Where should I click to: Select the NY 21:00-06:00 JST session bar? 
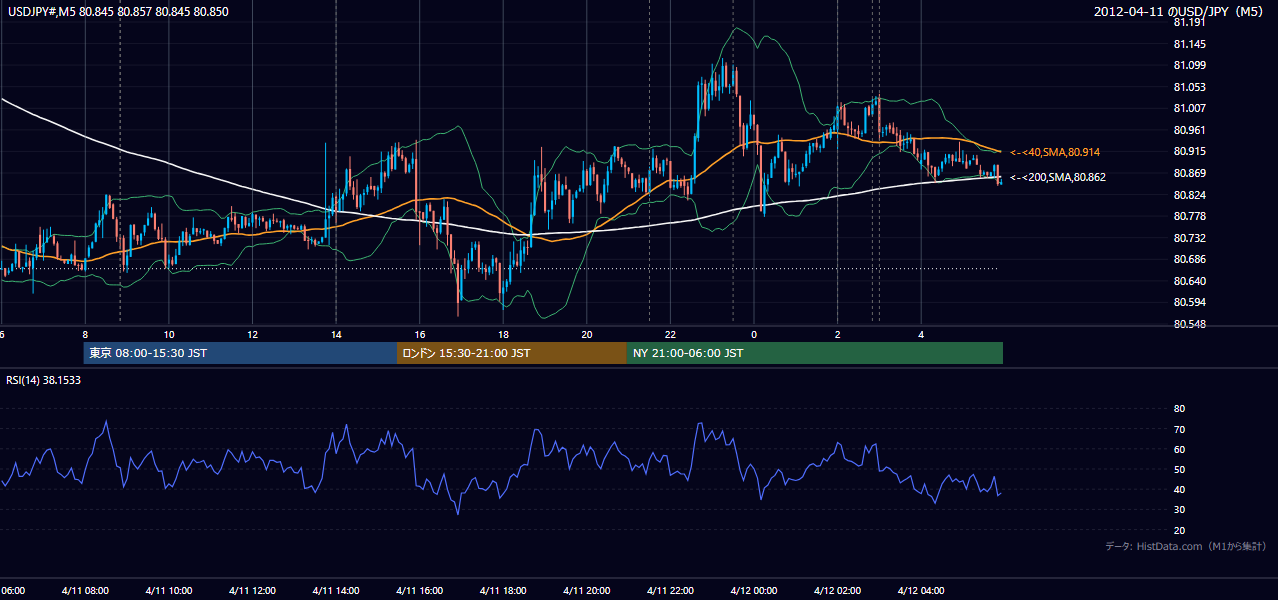(815, 353)
